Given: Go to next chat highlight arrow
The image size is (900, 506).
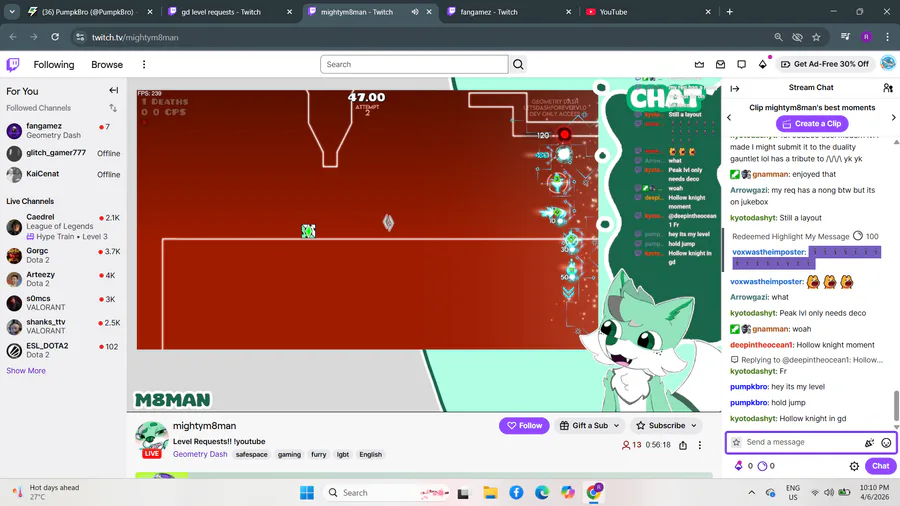Looking at the screenshot, I should tap(893, 118).
